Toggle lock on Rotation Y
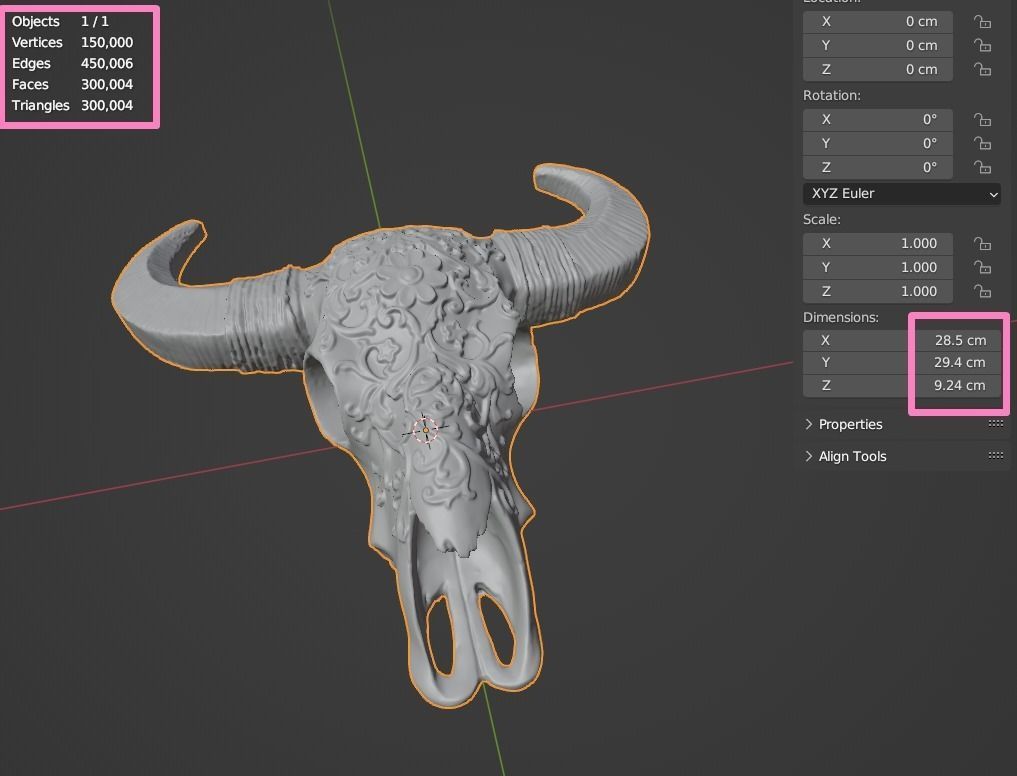1017x776 pixels. point(982,143)
